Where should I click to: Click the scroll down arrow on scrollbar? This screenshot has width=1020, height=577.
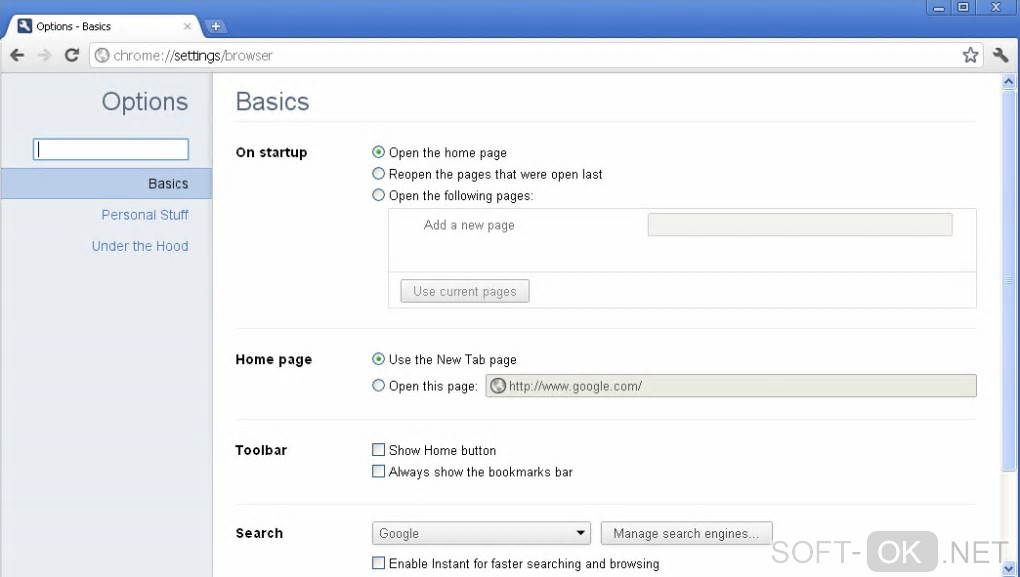coord(1008,569)
